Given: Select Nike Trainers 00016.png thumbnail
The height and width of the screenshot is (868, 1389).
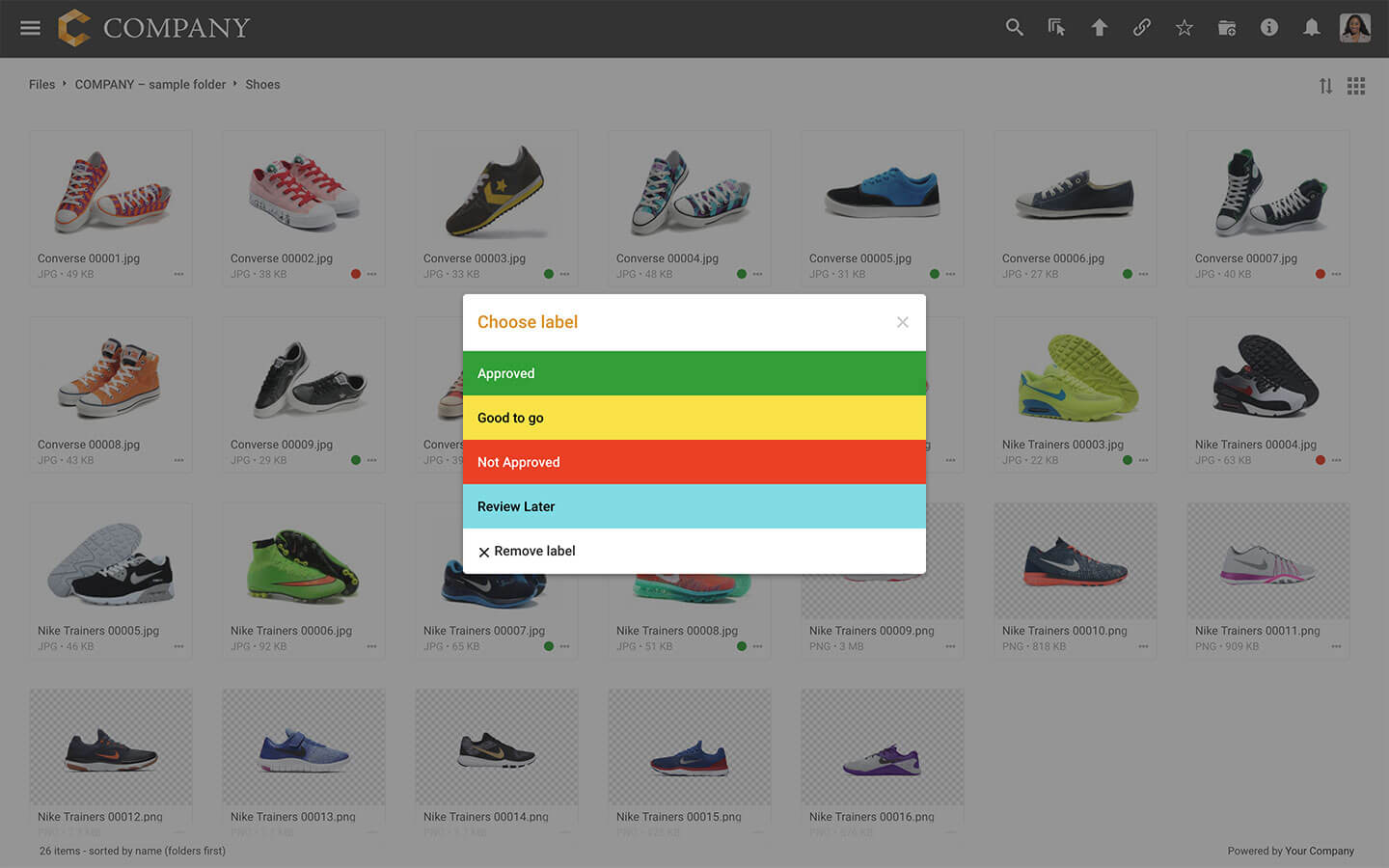Looking at the screenshot, I should point(883,747).
